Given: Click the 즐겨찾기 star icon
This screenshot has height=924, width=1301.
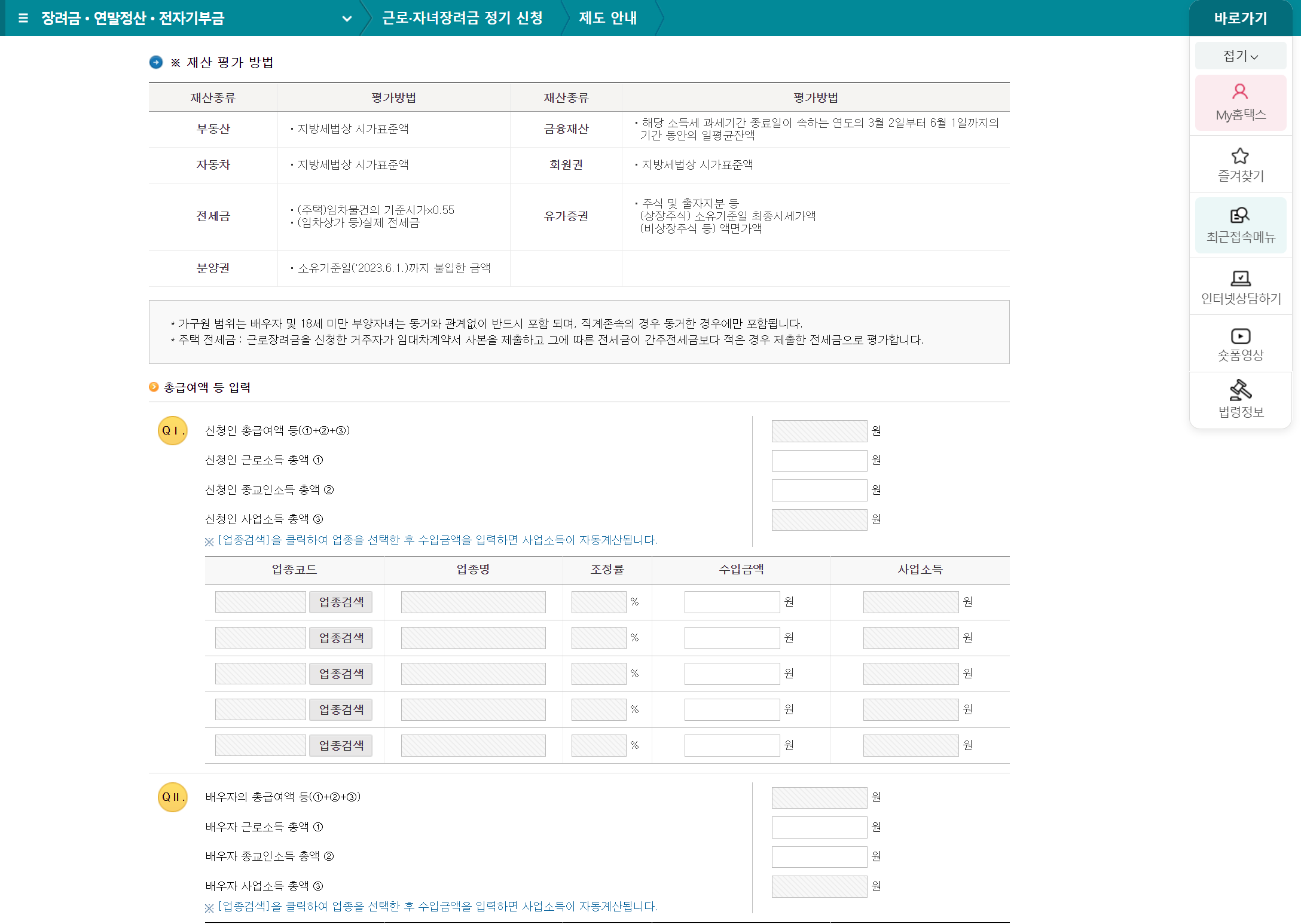Looking at the screenshot, I should pos(1240,156).
